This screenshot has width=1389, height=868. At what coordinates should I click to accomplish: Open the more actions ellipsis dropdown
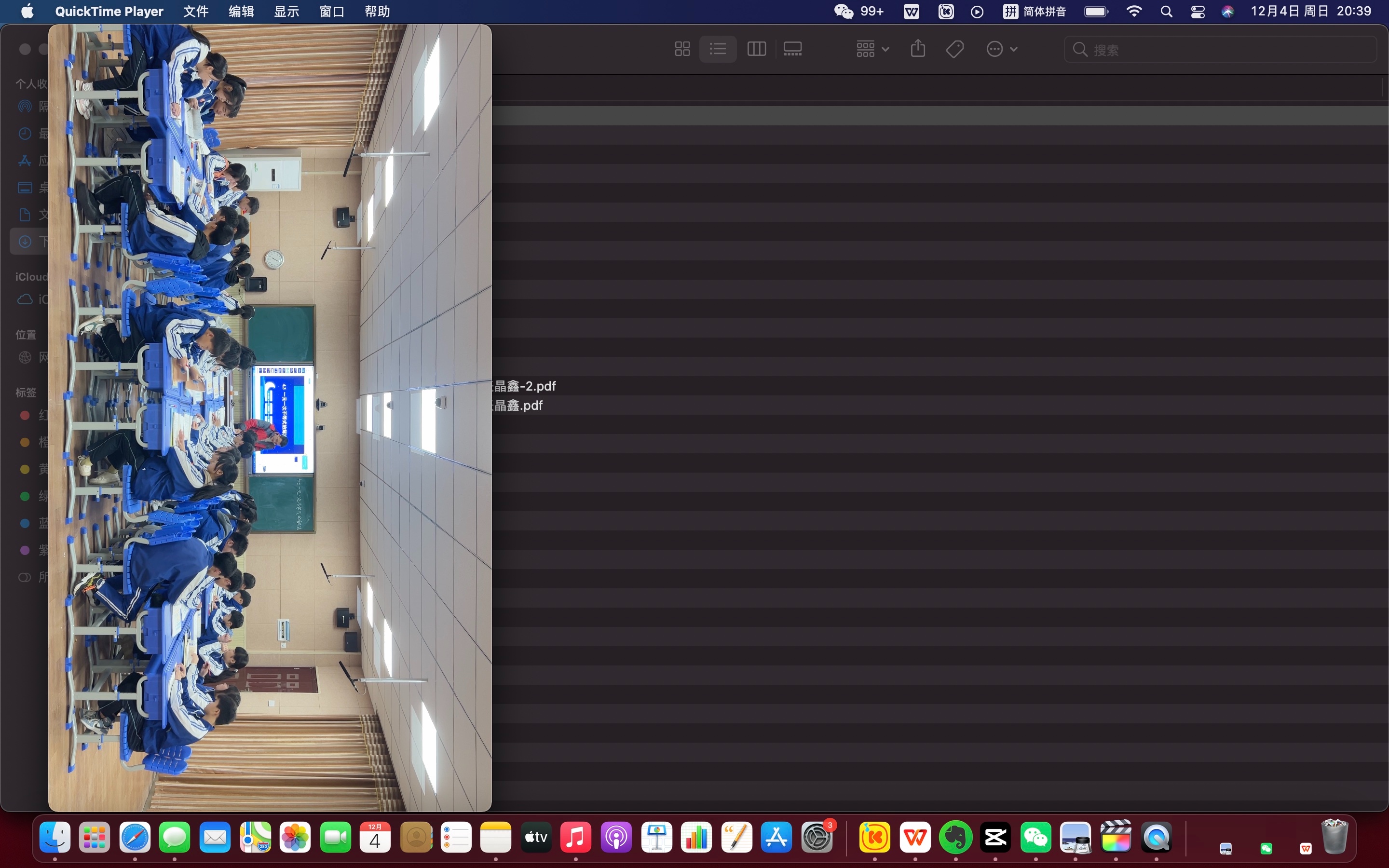(1001, 49)
